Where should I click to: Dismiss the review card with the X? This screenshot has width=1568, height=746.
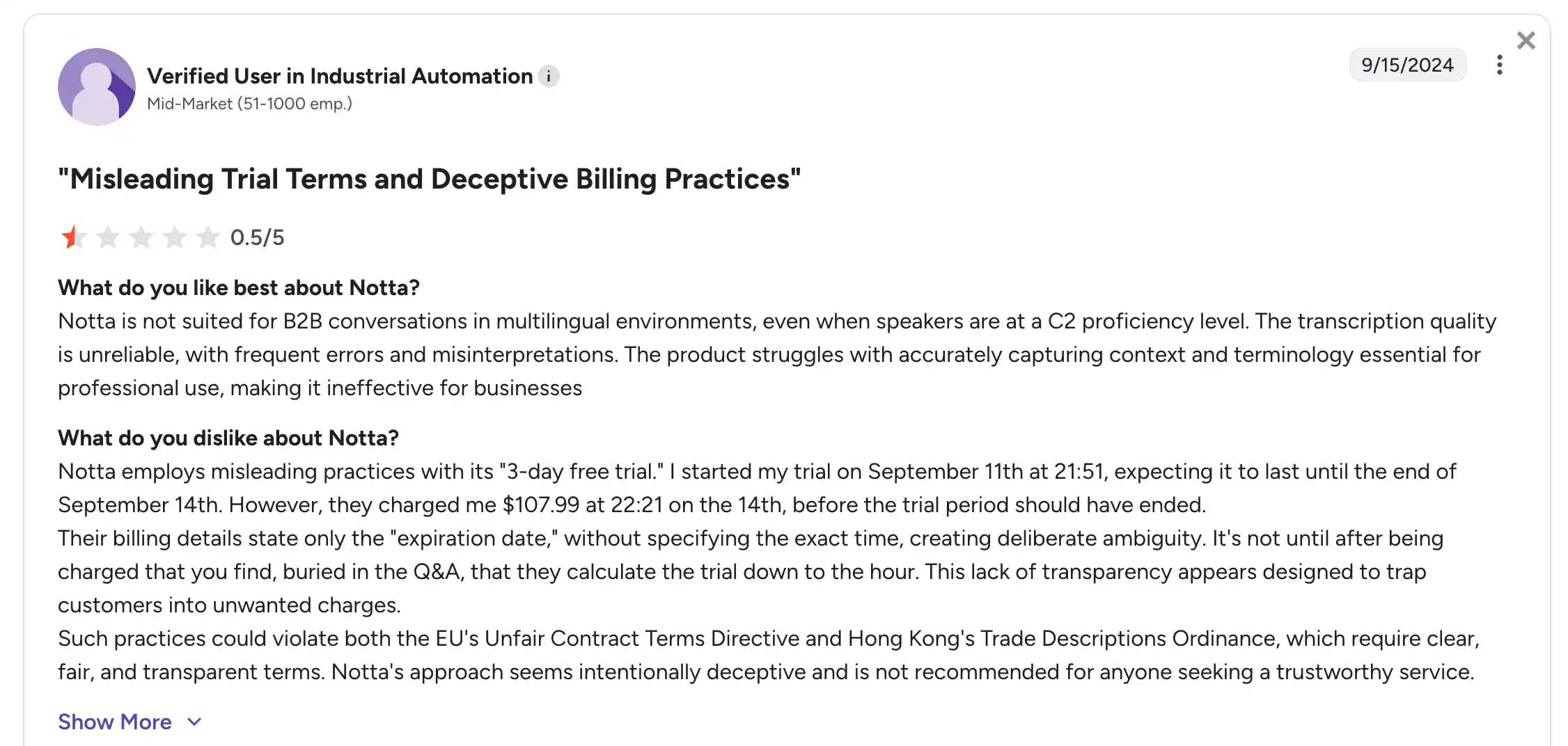pyautogui.click(x=1526, y=40)
